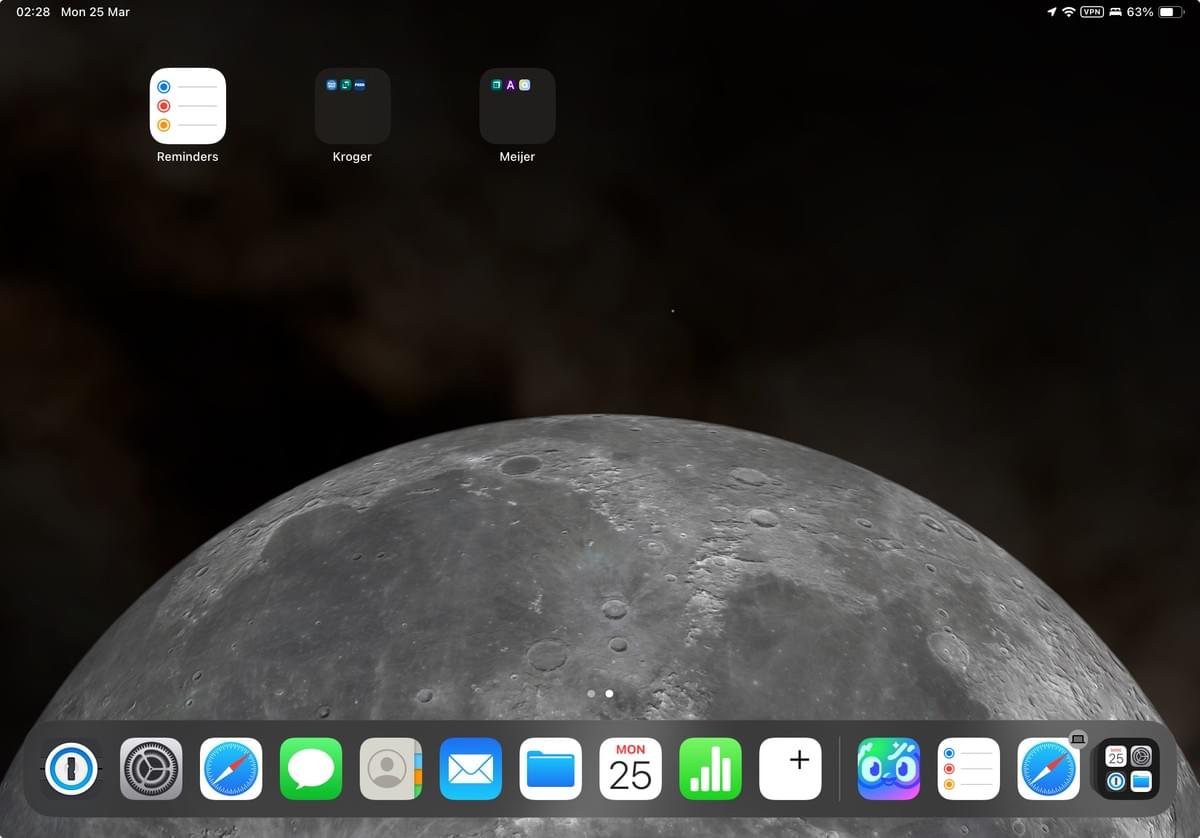1200x838 pixels.
Task: Tap the 63% battery percentage text
Action: [x=1140, y=12]
